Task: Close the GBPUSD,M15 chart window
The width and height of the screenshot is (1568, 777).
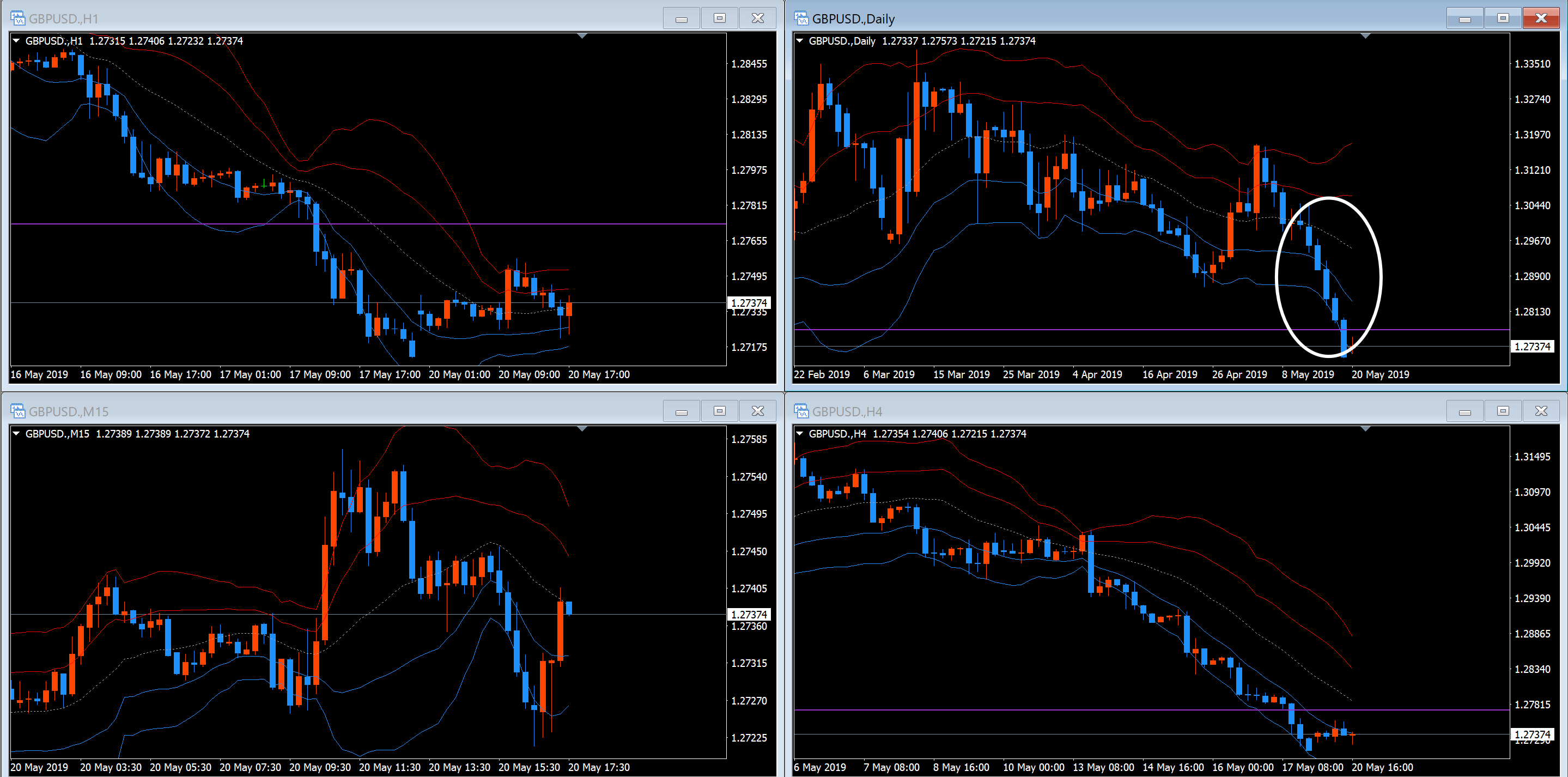Action: [x=758, y=411]
